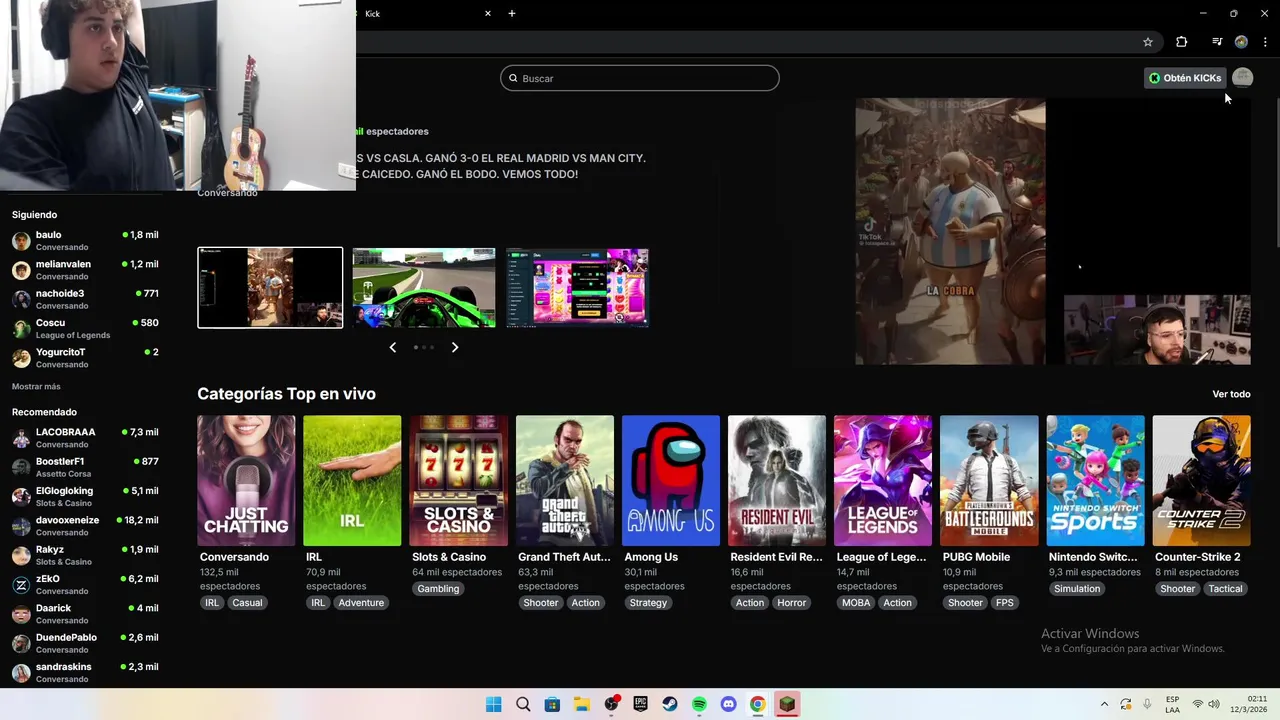The image size is (1280, 720).
Task: Select the slots game stream thumbnail
Action: pos(577,287)
